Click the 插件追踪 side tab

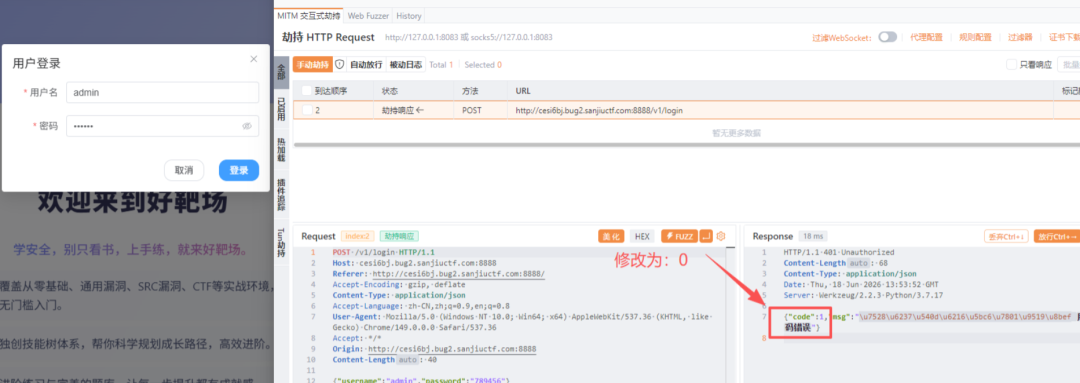(282, 195)
